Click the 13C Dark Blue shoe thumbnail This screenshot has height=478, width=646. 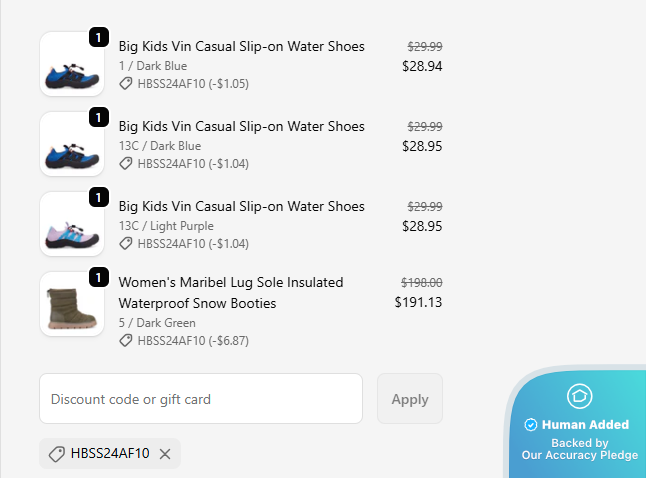pos(72,144)
